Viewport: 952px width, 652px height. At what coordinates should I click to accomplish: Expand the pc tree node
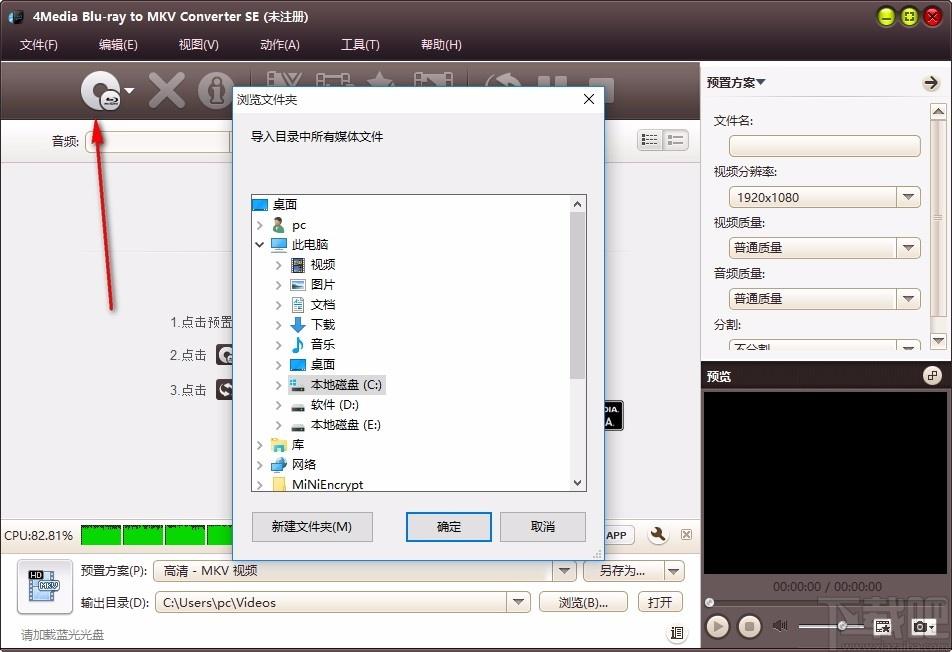coord(260,225)
